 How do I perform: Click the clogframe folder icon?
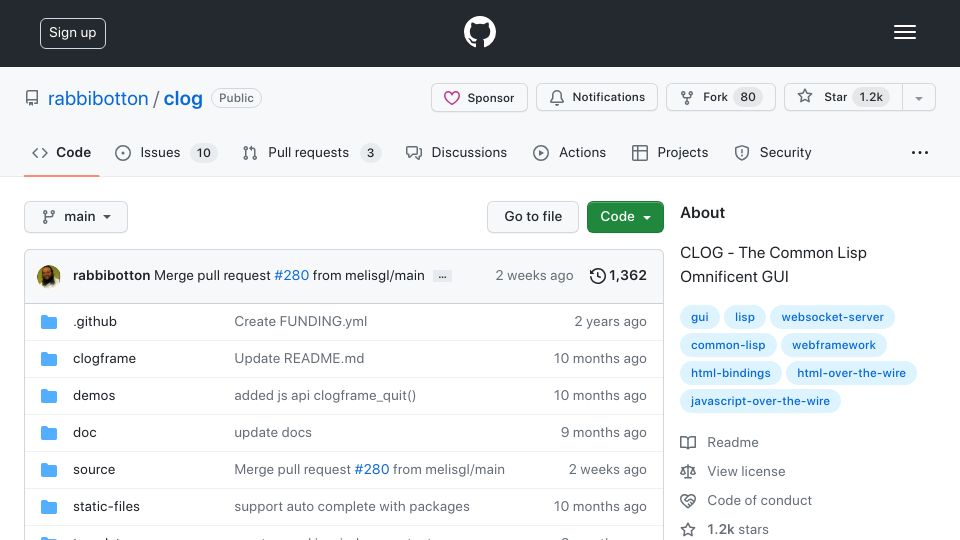(x=49, y=359)
